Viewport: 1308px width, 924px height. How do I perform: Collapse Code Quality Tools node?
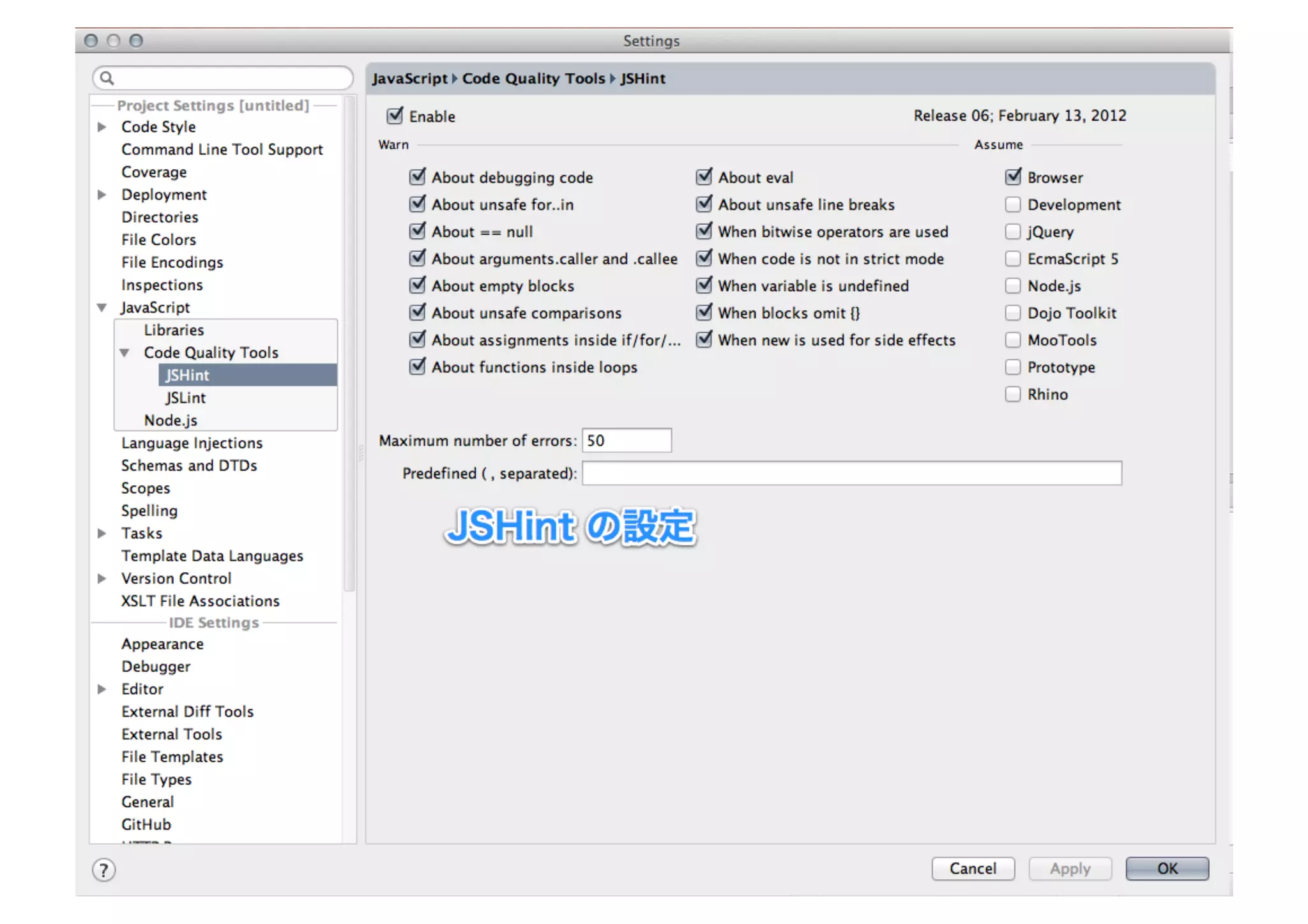[x=125, y=352]
